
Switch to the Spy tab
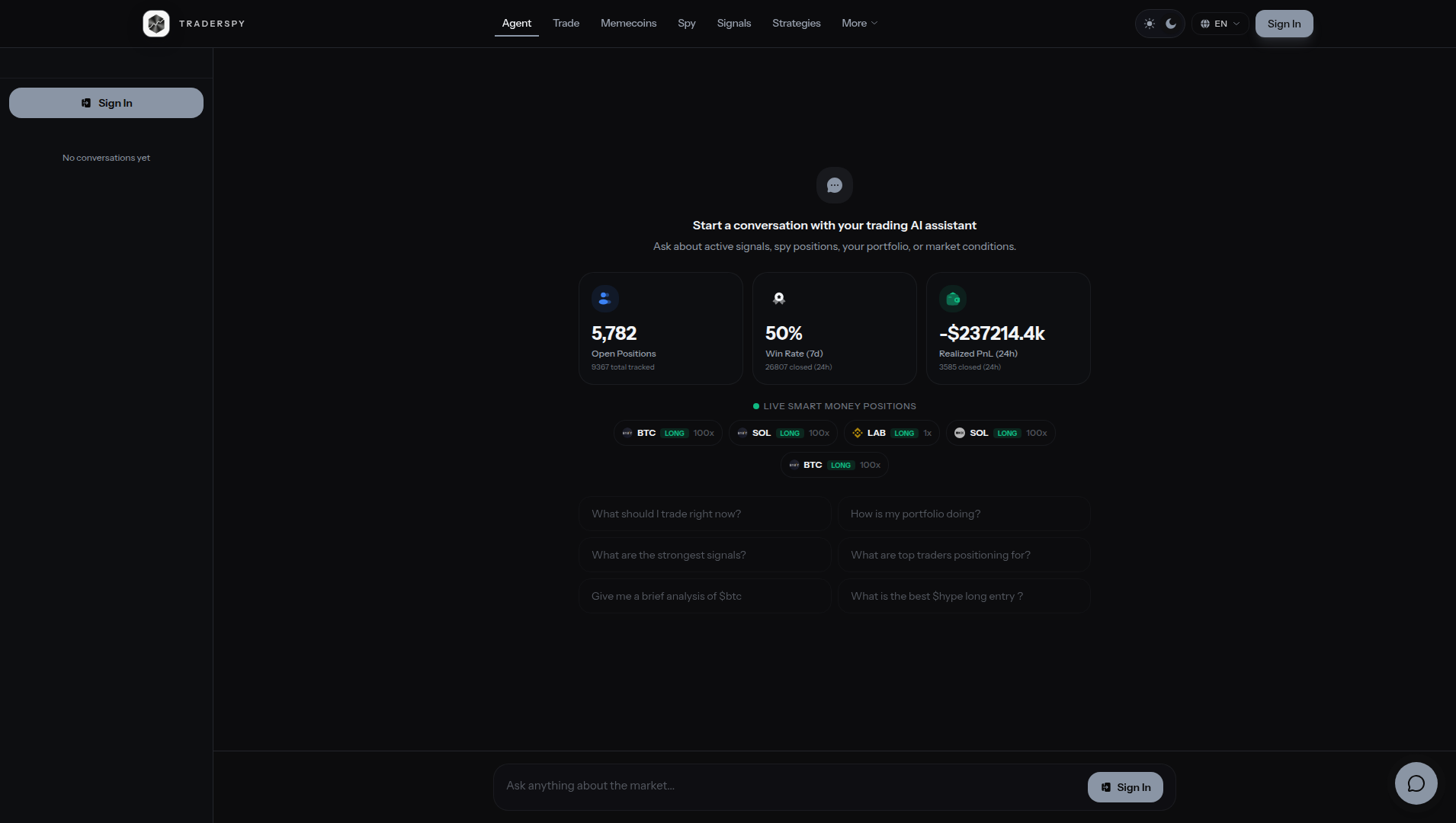point(687,24)
